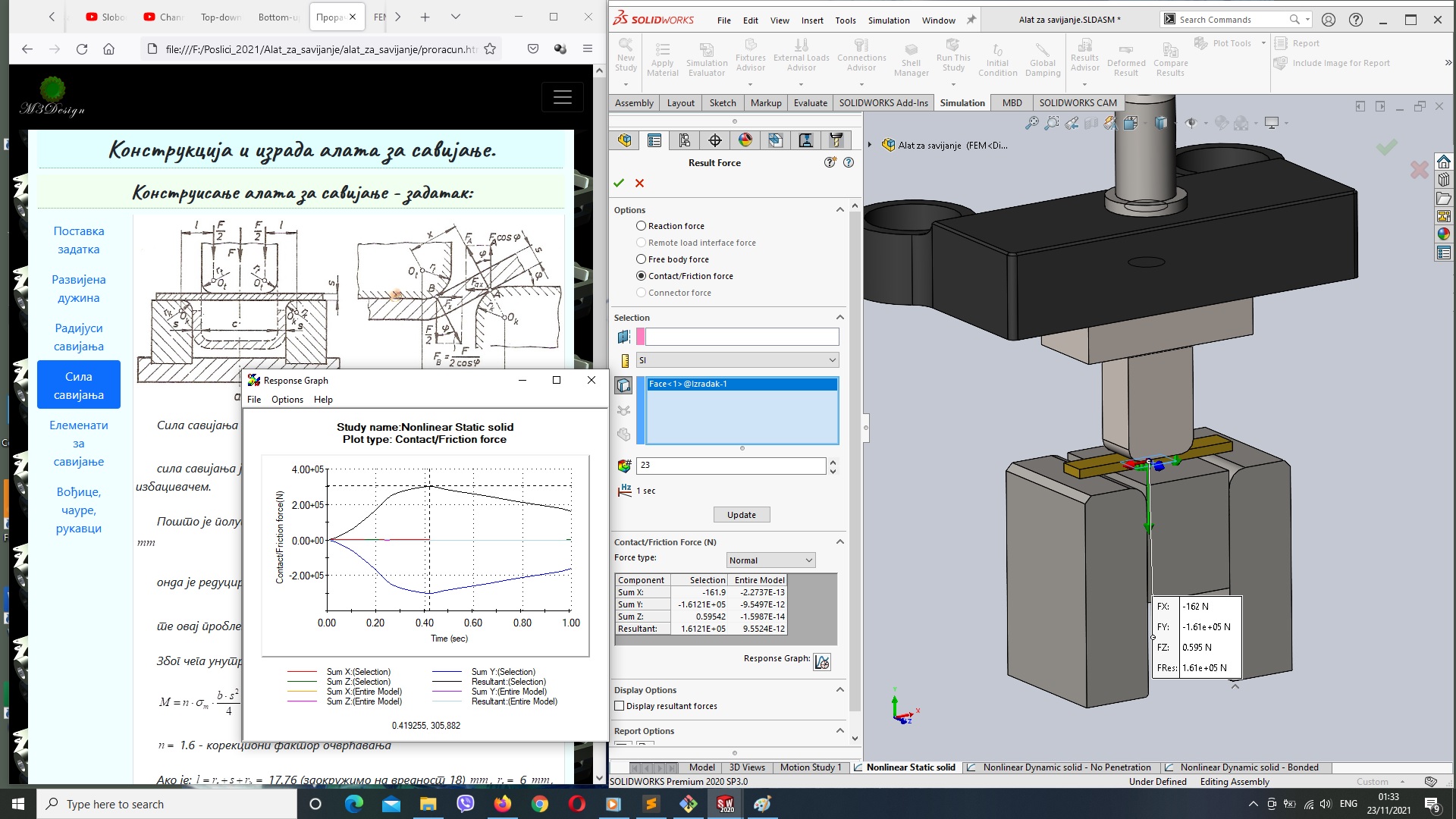Collapse the Options section

click(x=839, y=210)
